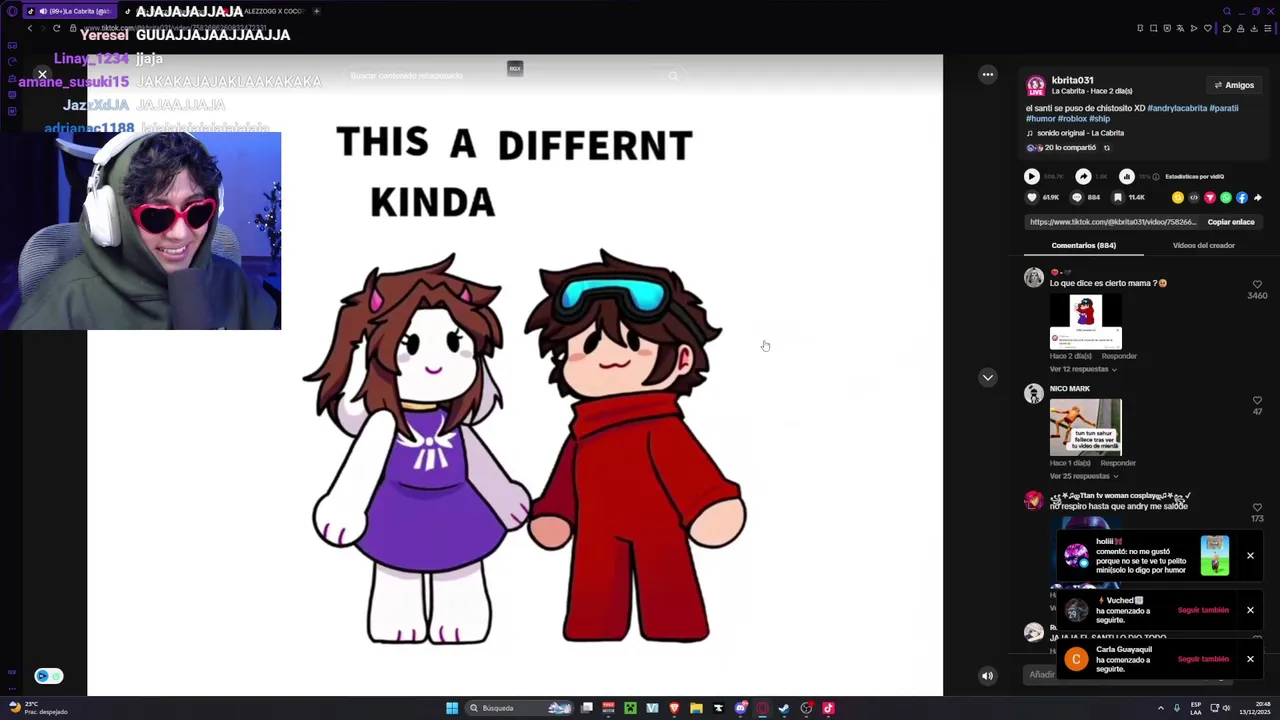
Task: Click the Amigos button
Action: 1234,85
